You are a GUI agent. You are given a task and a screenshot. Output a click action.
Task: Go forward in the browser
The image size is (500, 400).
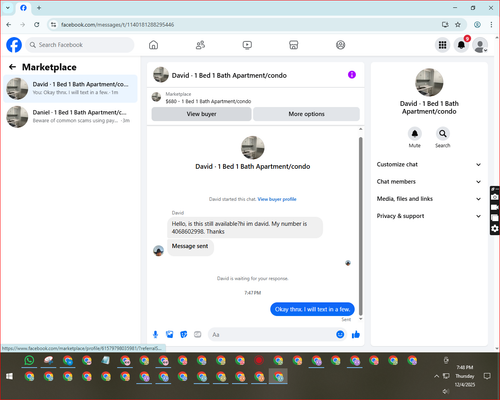23,25
